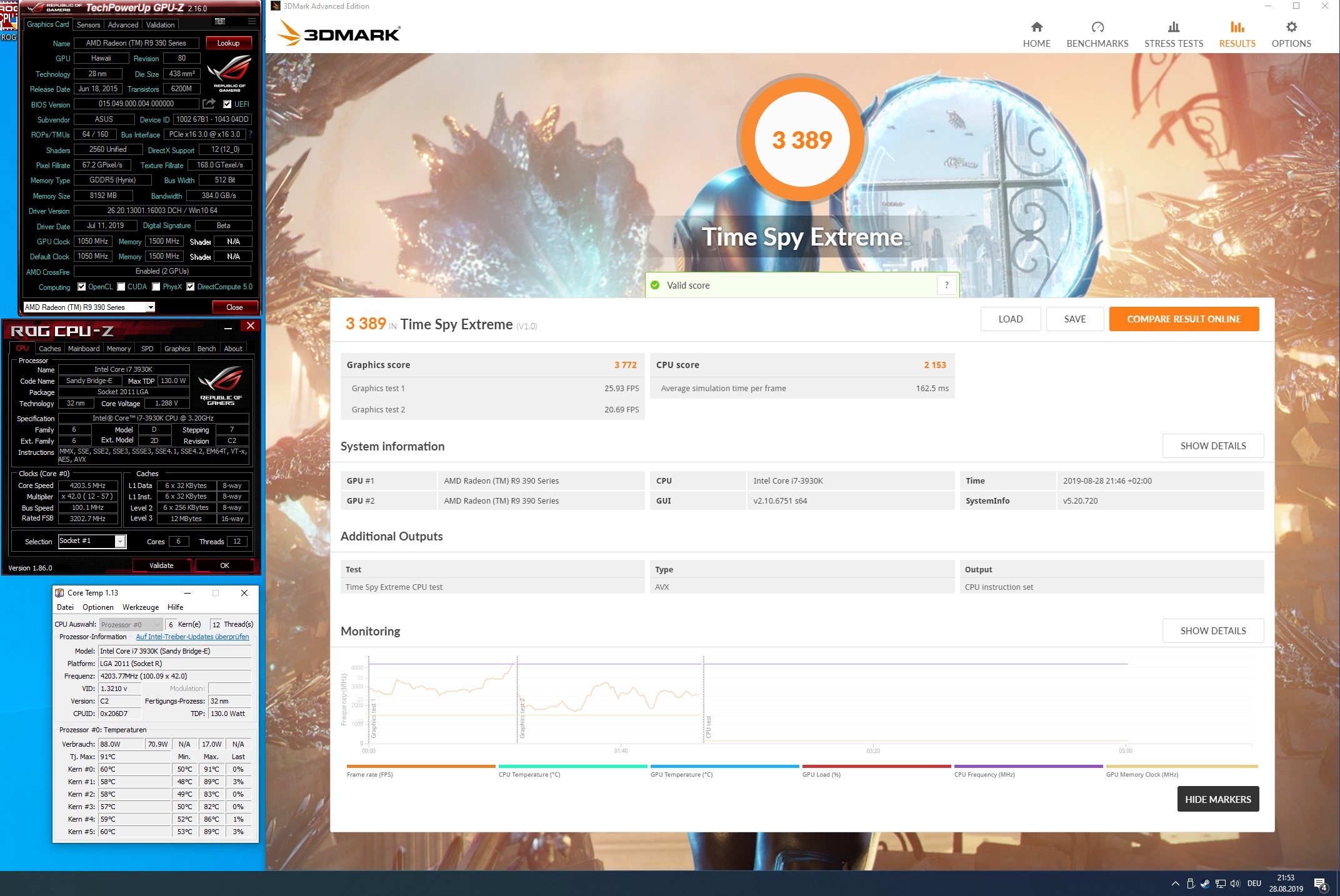Open network tray icon
The image size is (1340, 896).
[1220, 884]
